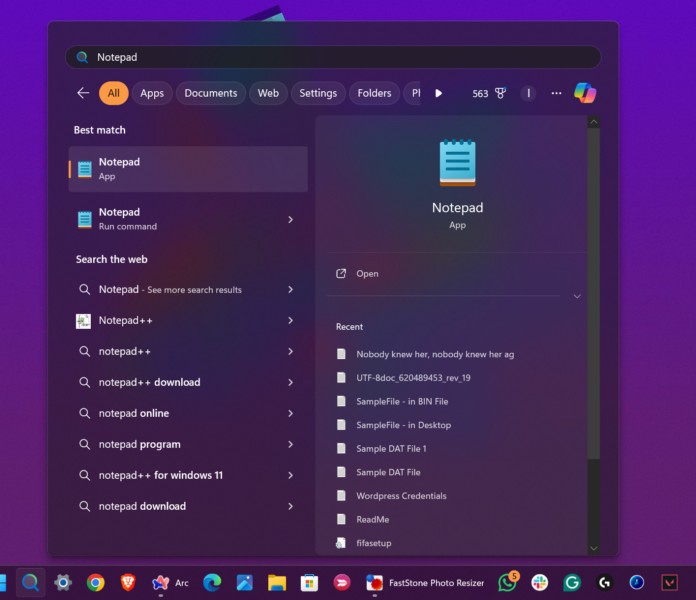Screen dimensions: 696x600
Task: Expand the lowercase notepad++ suggestion chevron
Action: pos(290,351)
